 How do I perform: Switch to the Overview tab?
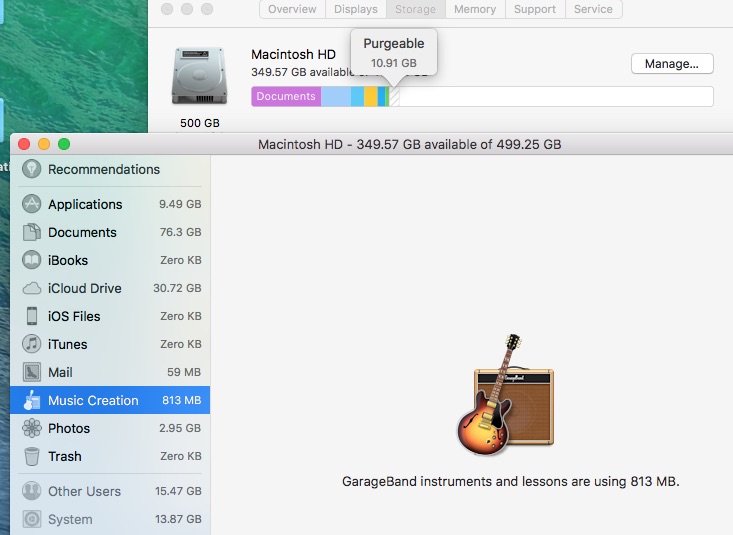[x=292, y=9]
